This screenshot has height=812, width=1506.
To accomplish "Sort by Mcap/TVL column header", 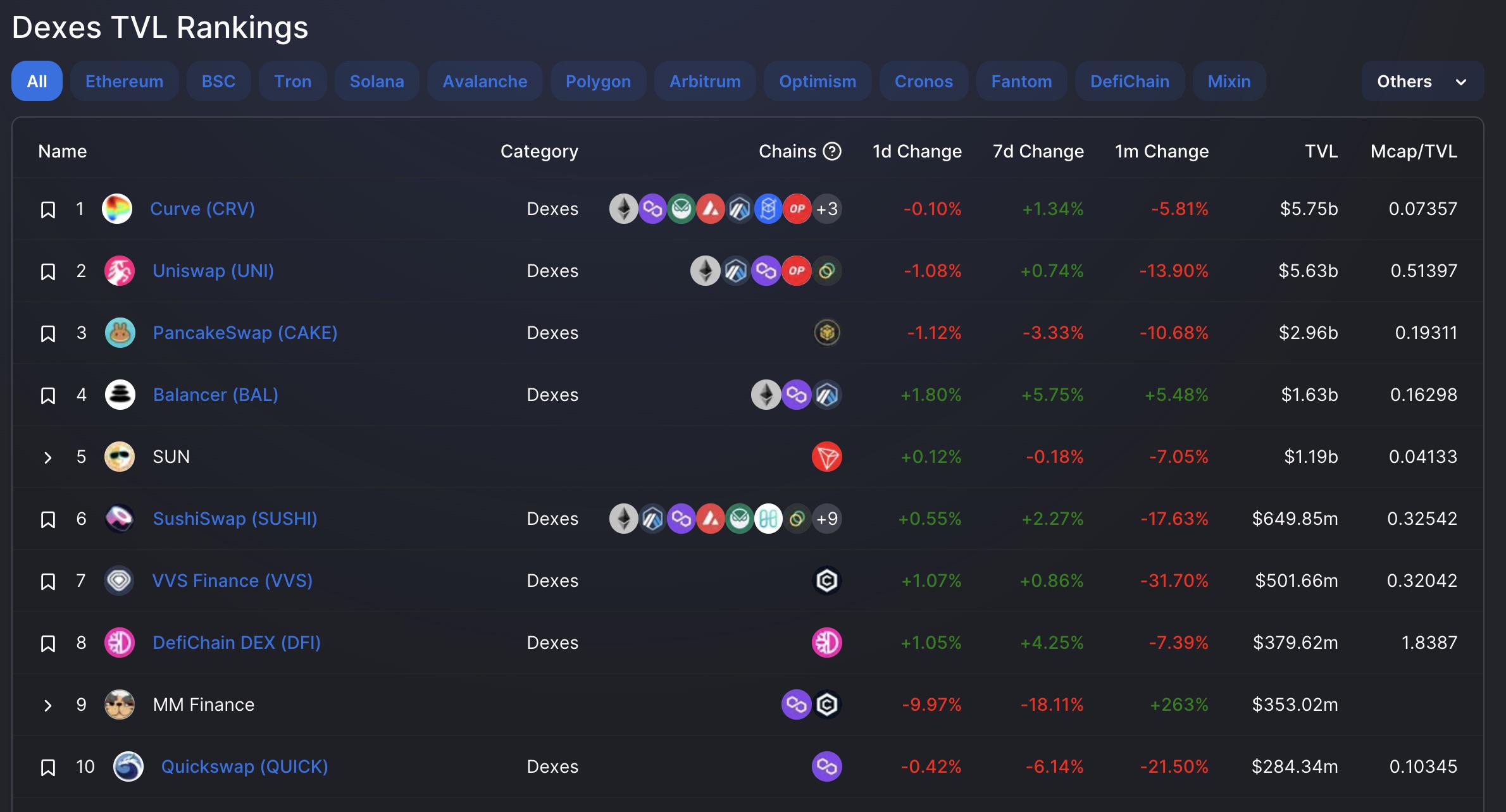I will [1414, 151].
